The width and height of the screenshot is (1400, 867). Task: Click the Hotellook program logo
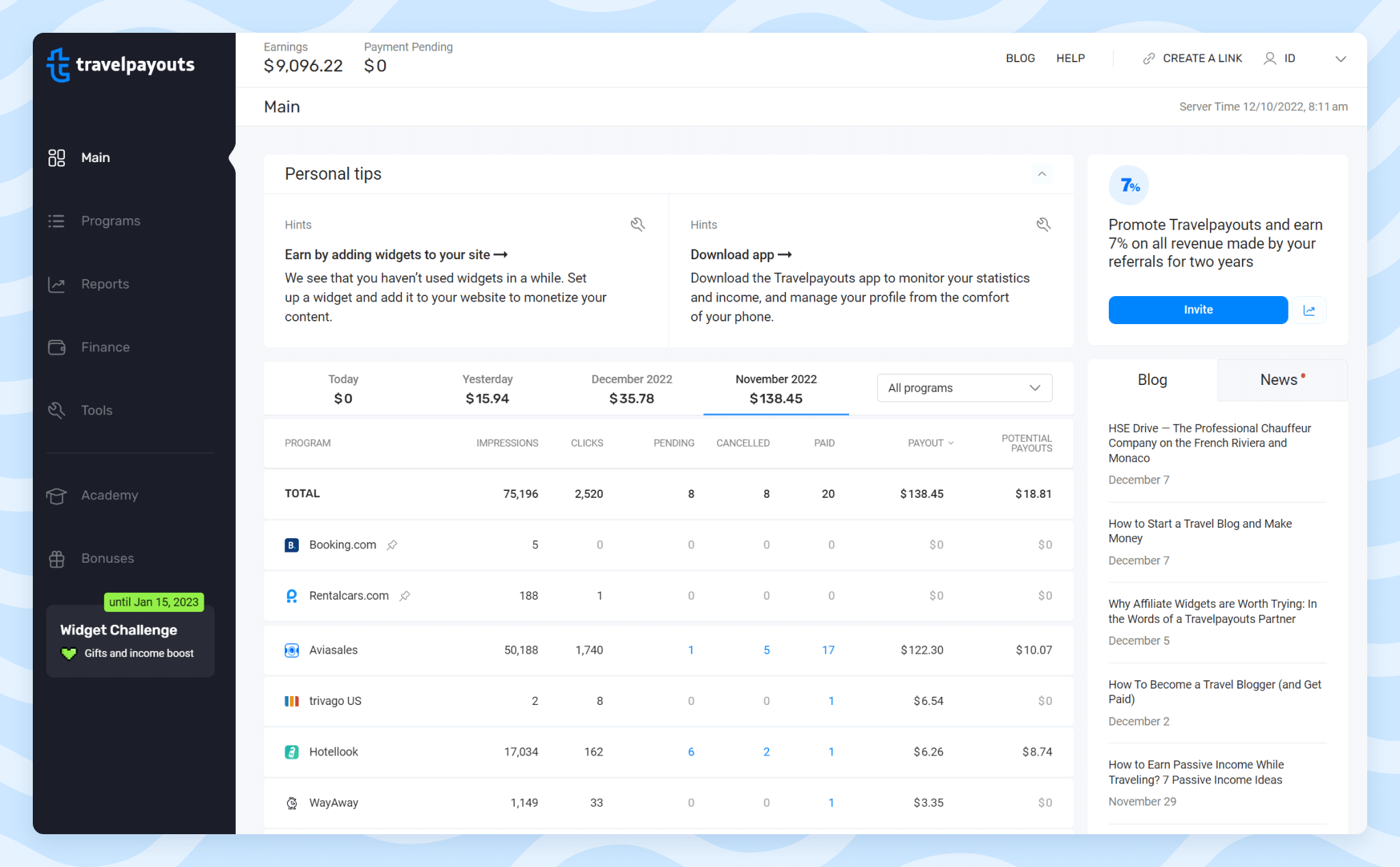coord(292,752)
